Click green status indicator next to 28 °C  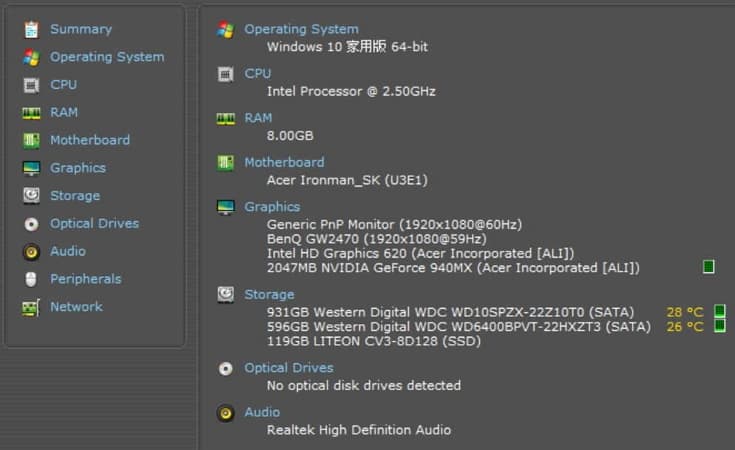coord(720,311)
